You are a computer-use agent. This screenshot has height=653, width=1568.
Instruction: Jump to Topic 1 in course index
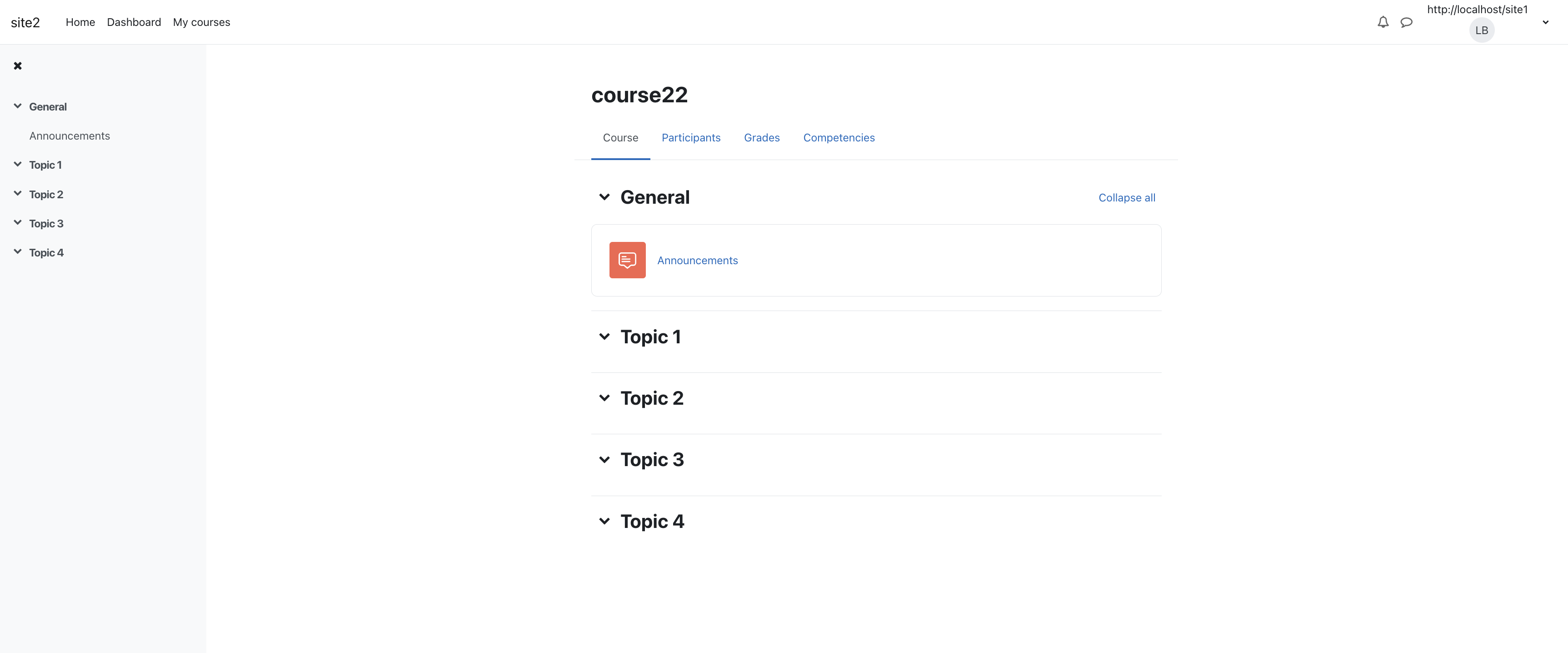pyautogui.click(x=45, y=165)
